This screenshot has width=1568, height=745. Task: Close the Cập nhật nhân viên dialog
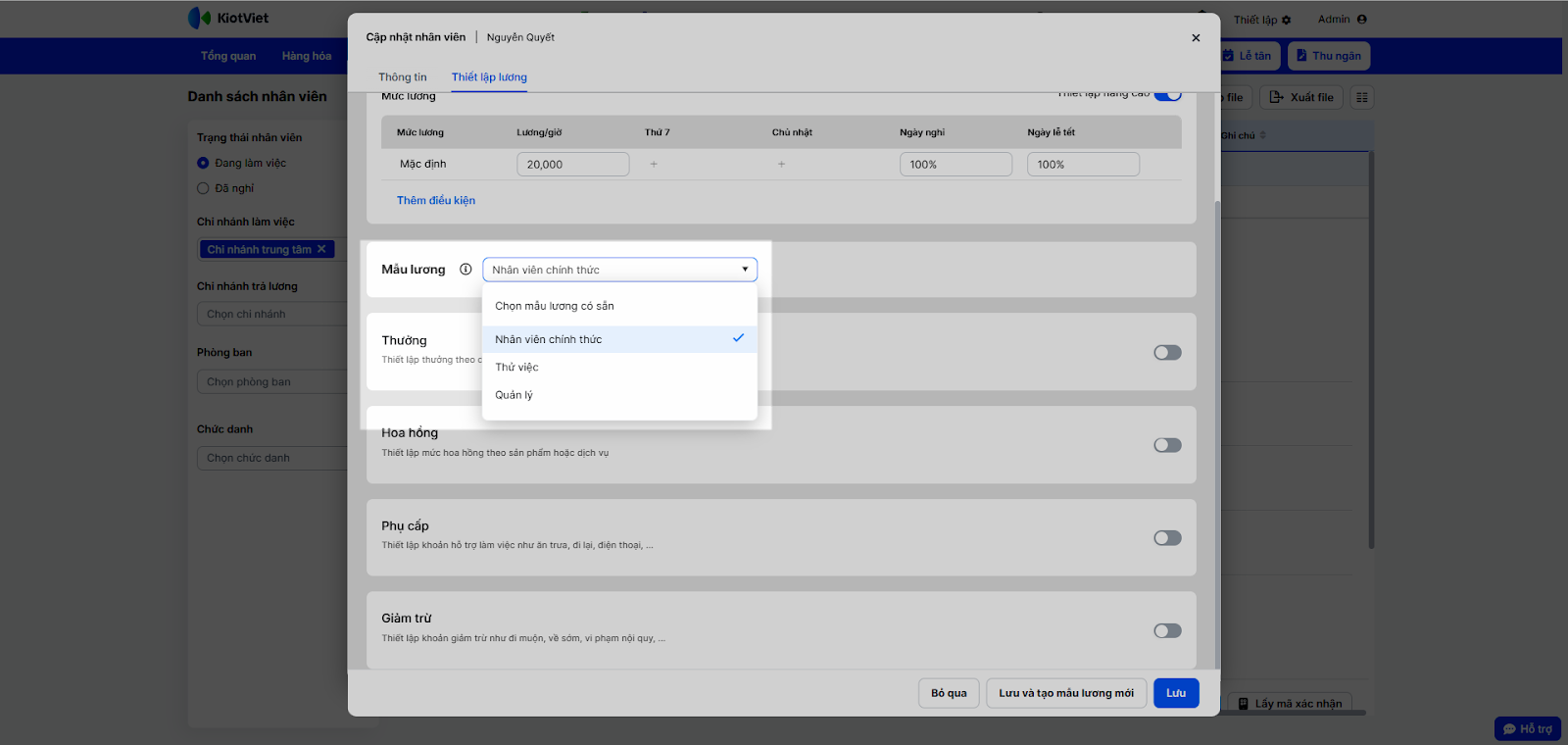[x=1196, y=38]
